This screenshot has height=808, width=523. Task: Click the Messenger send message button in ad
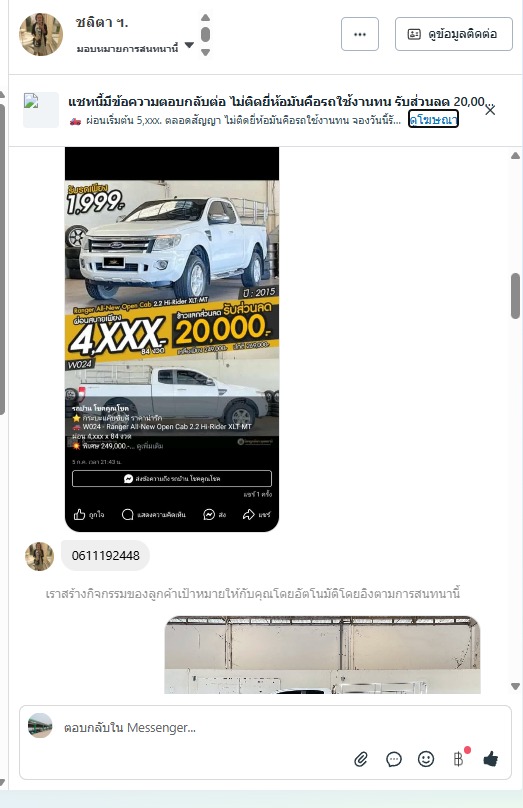[x=172, y=479]
